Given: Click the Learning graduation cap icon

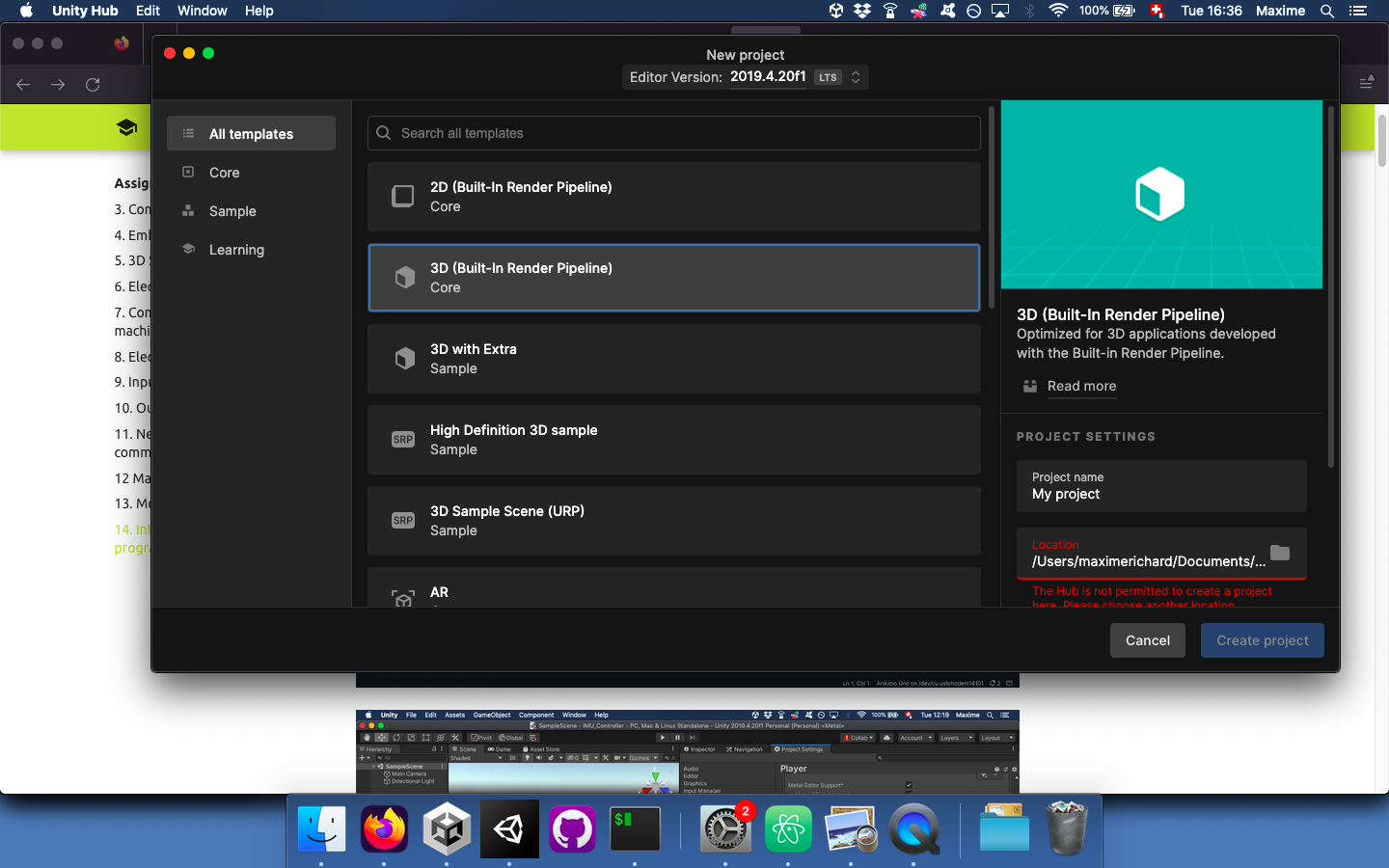Looking at the screenshot, I should tap(188, 249).
